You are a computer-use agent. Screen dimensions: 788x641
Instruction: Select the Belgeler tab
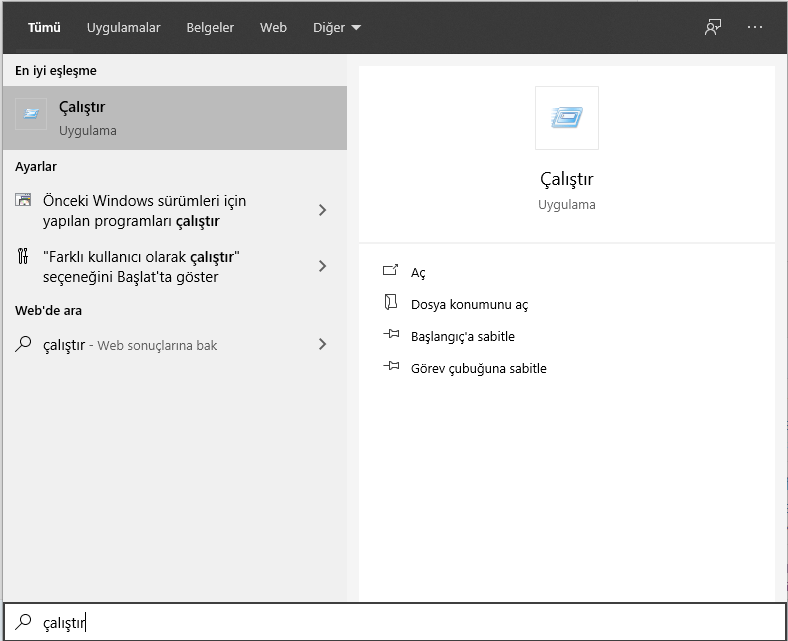pyautogui.click(x=210, y=28)
